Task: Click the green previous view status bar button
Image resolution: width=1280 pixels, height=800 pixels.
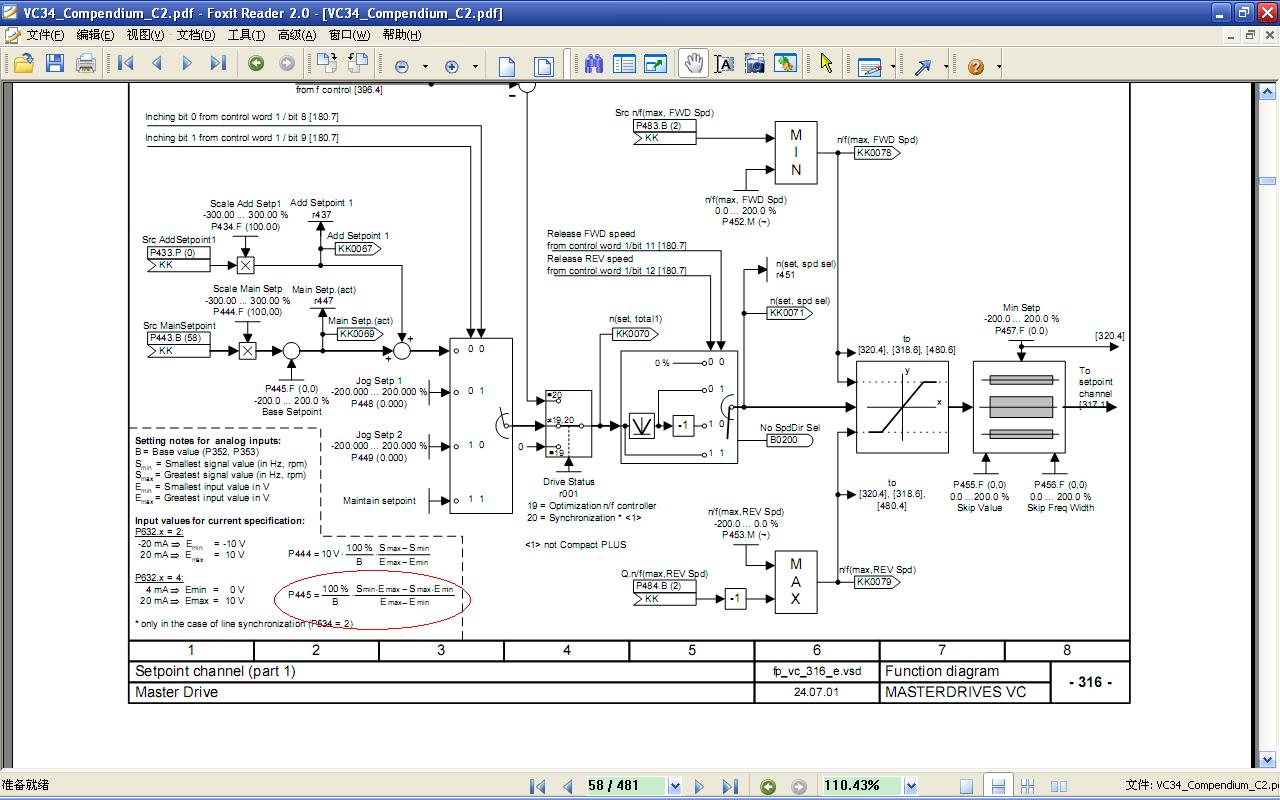Action: (x=768, y=786)
